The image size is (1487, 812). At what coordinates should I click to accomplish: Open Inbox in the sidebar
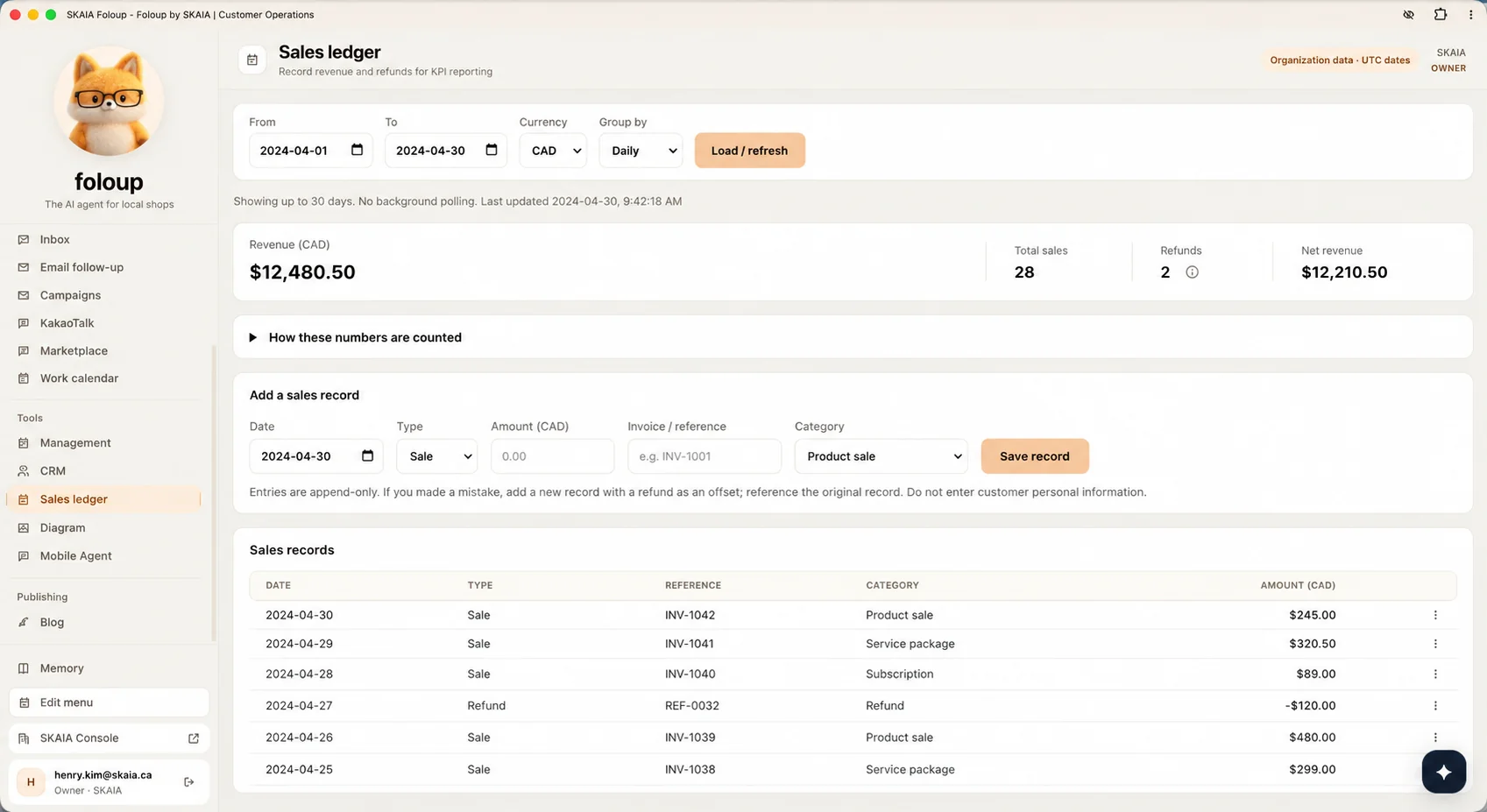54,239
